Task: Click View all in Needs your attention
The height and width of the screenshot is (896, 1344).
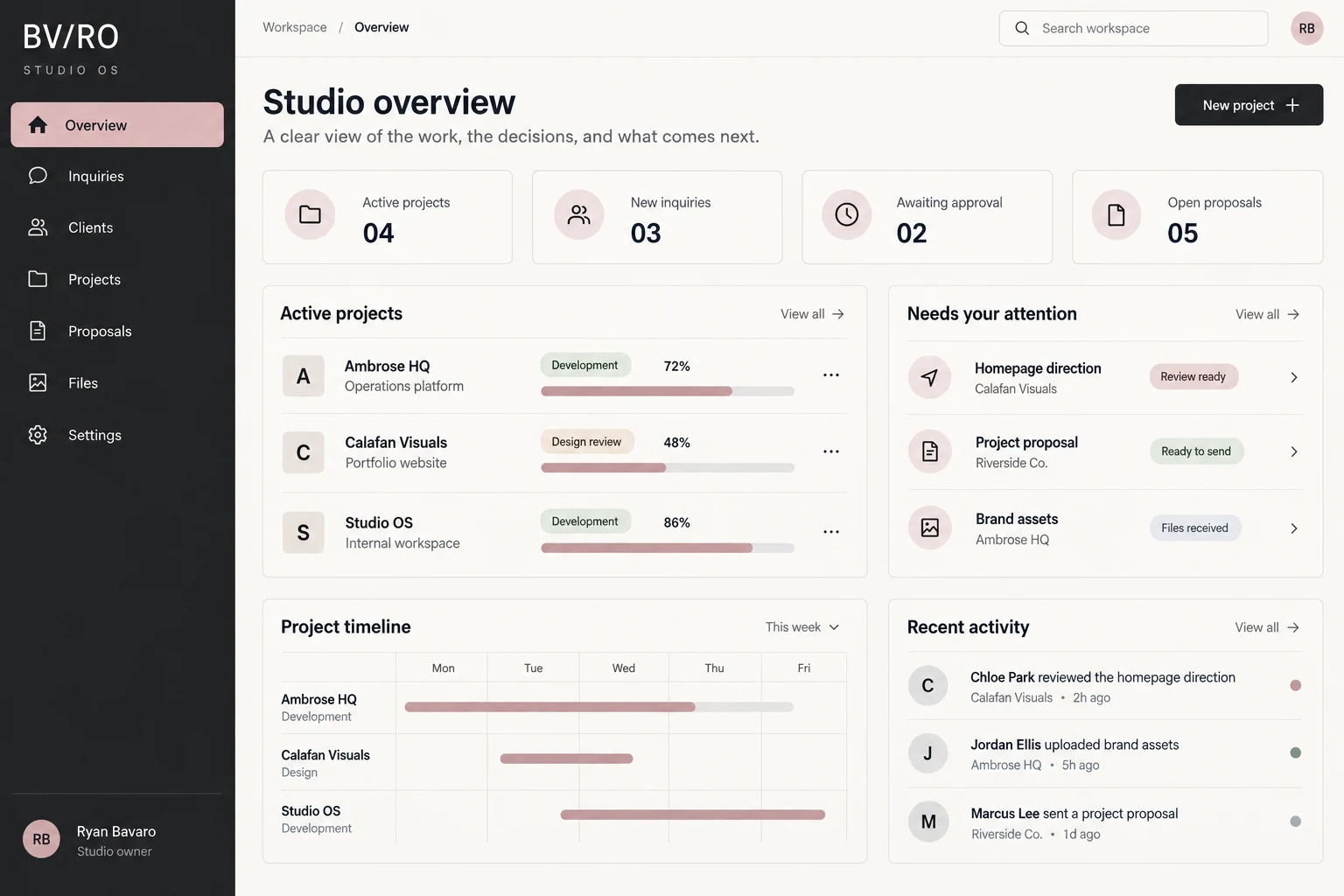Action: (x=1268, y=314)
